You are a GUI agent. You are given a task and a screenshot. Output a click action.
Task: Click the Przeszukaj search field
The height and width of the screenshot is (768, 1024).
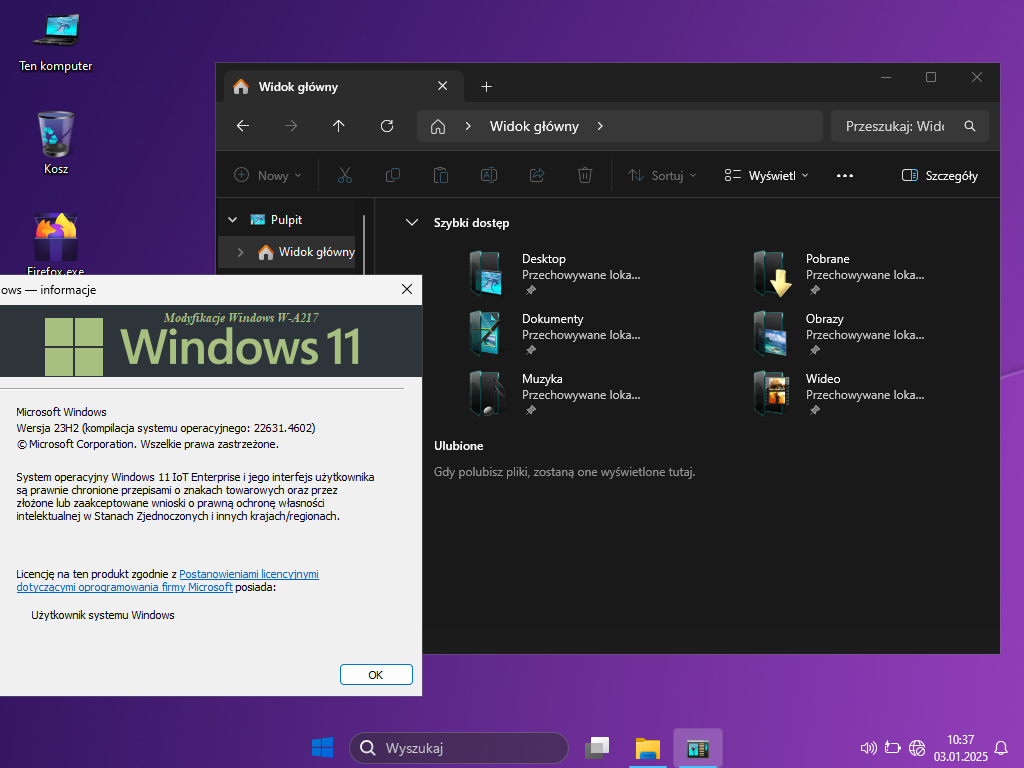(x=895, y=126)
